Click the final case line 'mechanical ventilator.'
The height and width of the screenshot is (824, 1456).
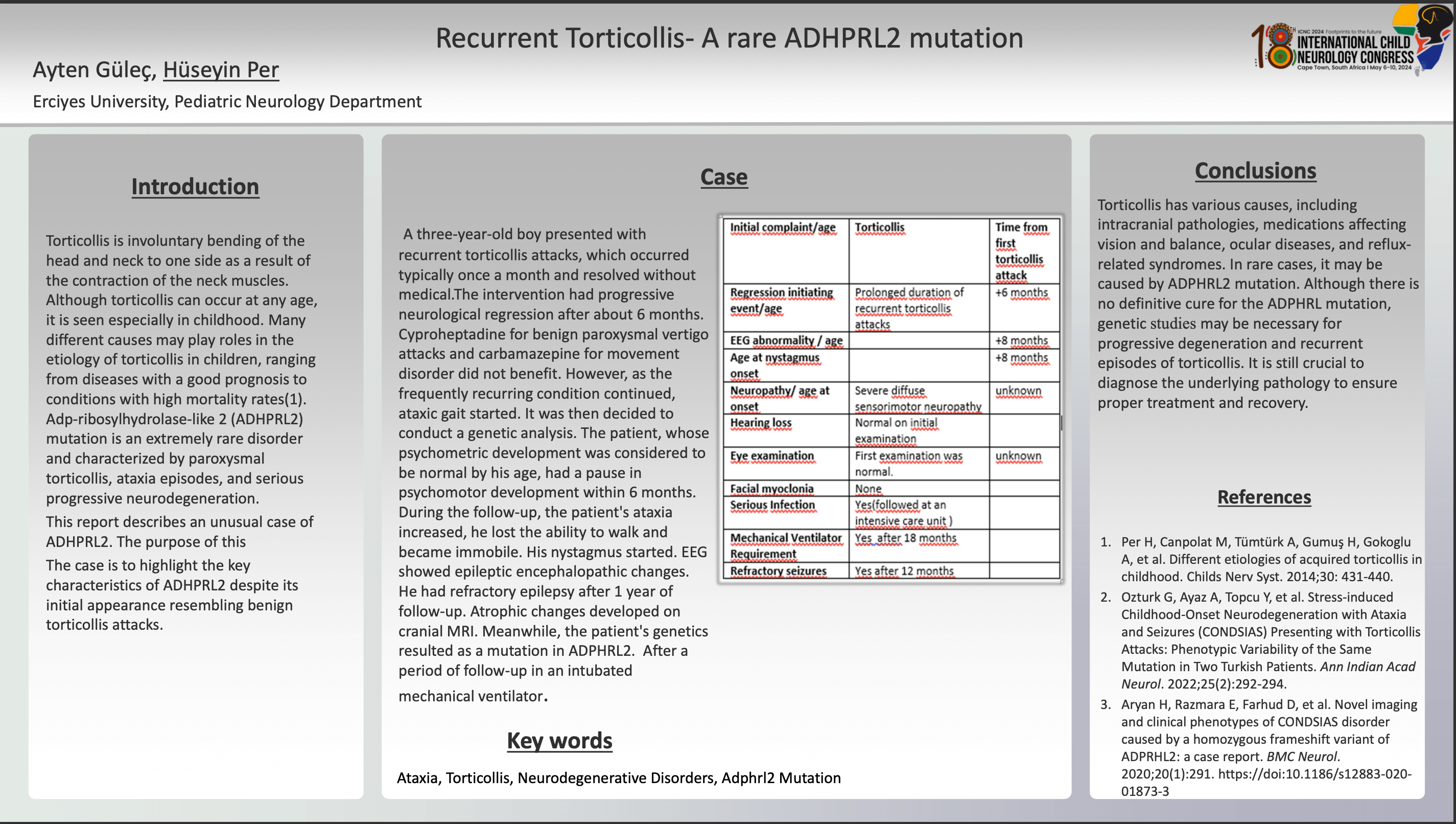tap(473, 696)
